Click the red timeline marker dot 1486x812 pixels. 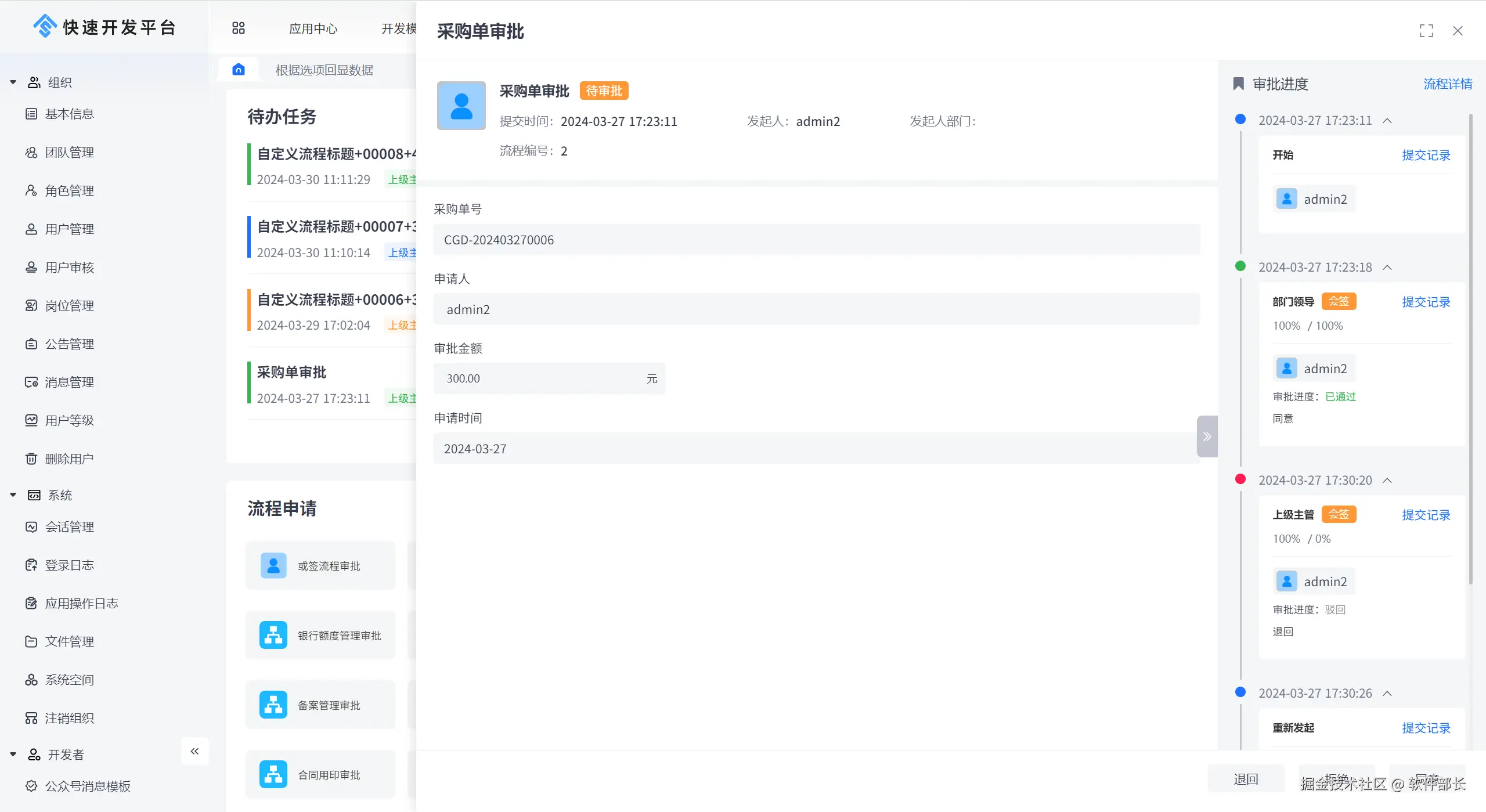pos(1240,479)
